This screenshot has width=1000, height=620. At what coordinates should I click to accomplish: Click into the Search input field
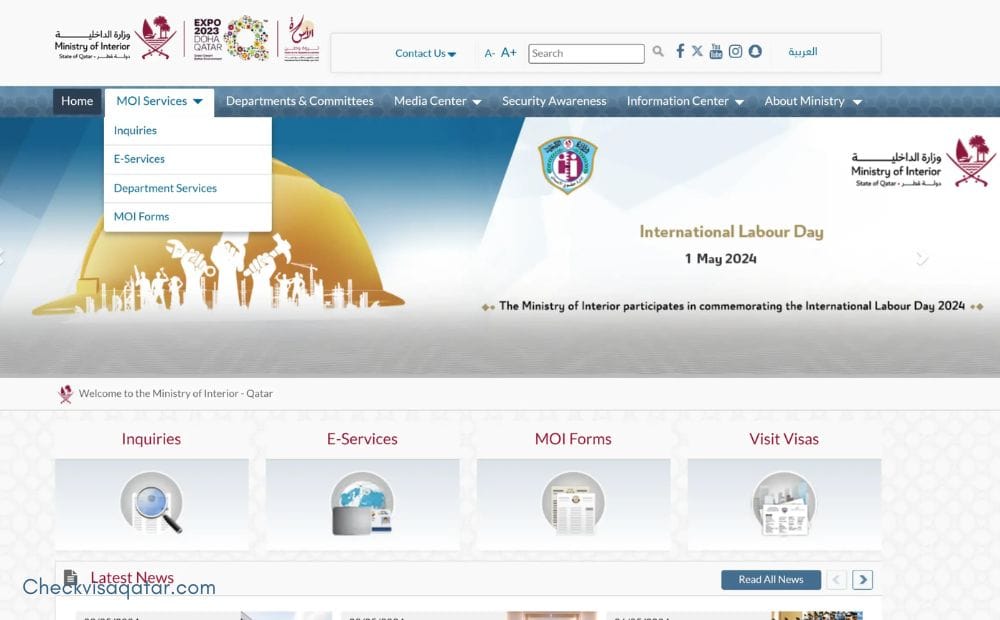[x=586, y=54]
